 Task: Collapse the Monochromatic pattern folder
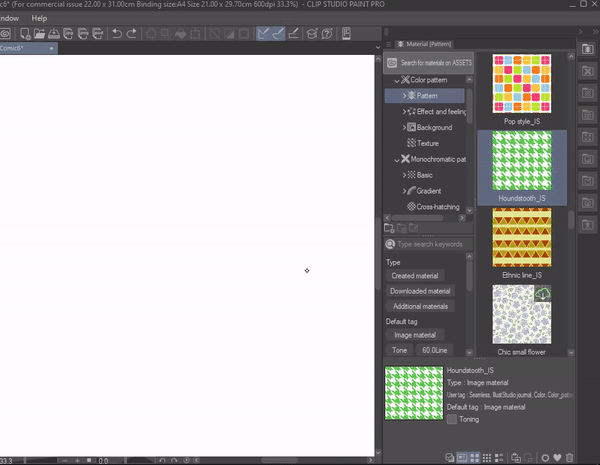(x=397, y=160)
